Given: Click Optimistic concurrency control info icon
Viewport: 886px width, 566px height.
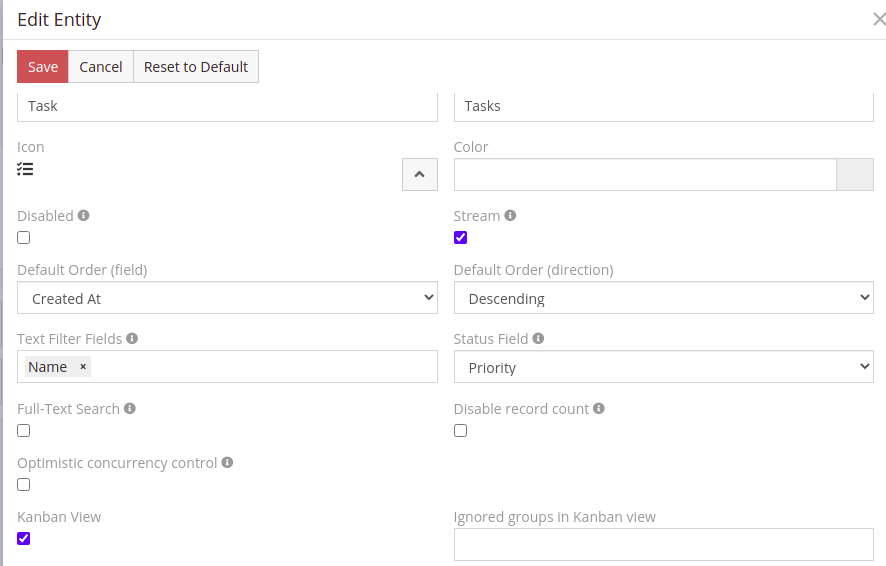Looking at the screenshot, I should pos(227,463).
